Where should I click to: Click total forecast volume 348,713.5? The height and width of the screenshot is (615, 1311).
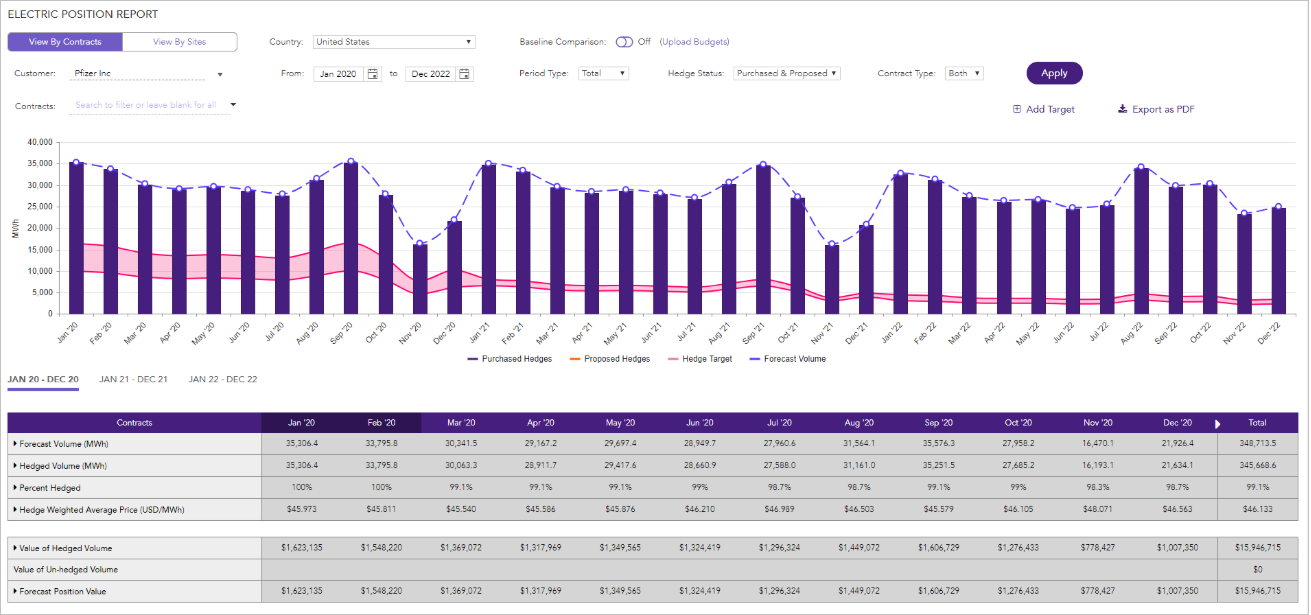coord(1257,443)
